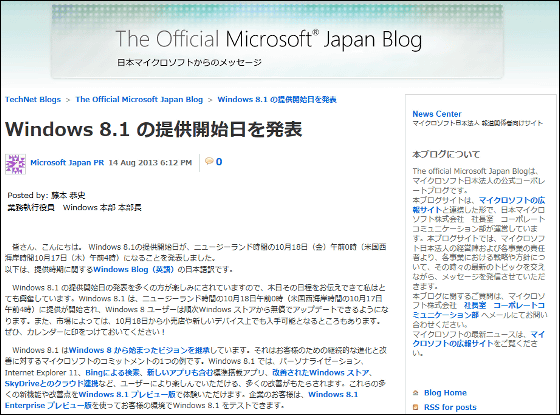
Task: Open the RSS for posts text link
Action: pyautogui.click(x=450, y=407)
